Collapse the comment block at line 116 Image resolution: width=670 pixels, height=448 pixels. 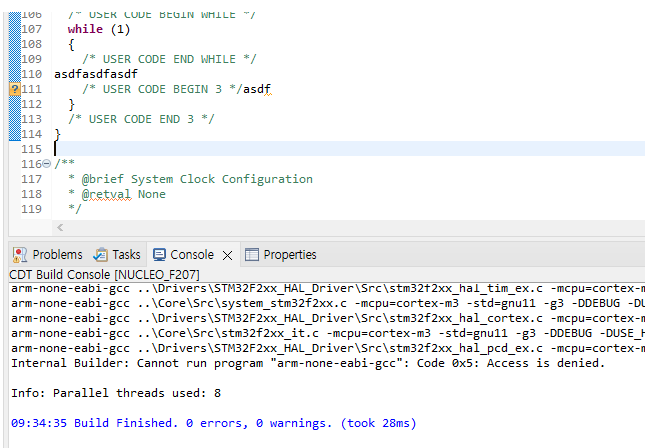click(x=47, y=164)
